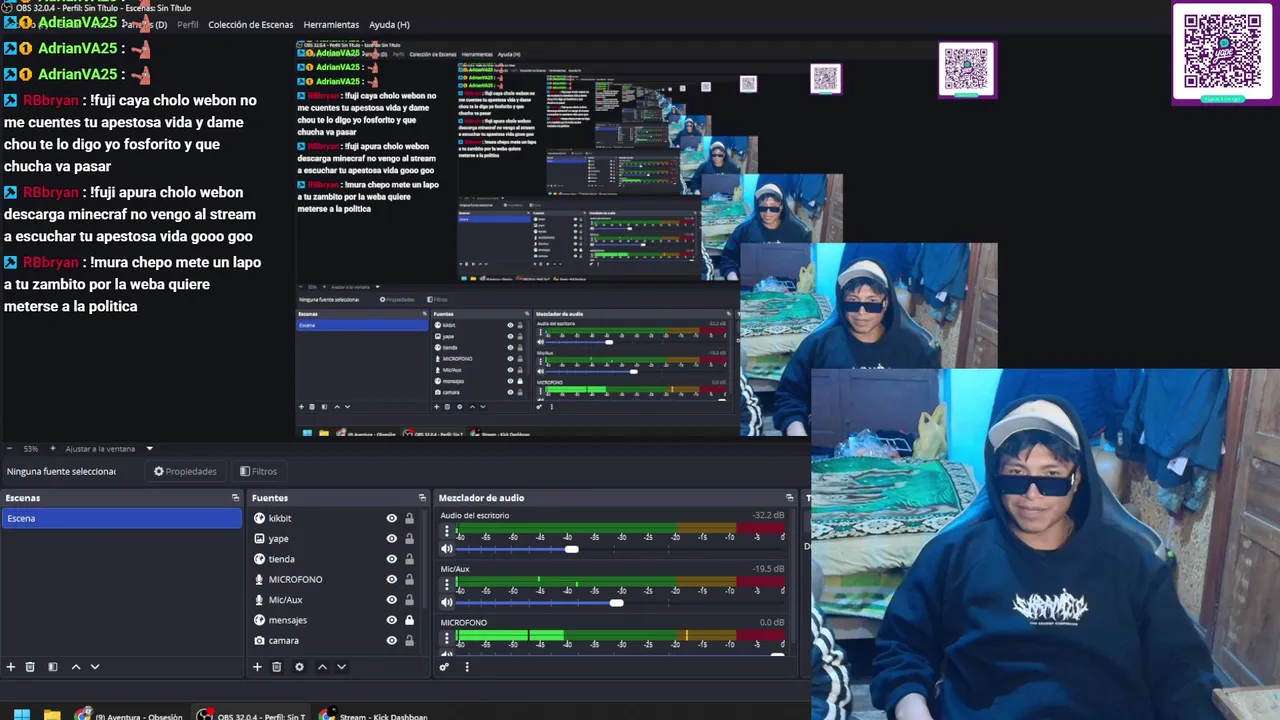Open Colección de Escenas menu
Screen dimensions: 1280x720
pyautogui.click(x=251, y=25)
